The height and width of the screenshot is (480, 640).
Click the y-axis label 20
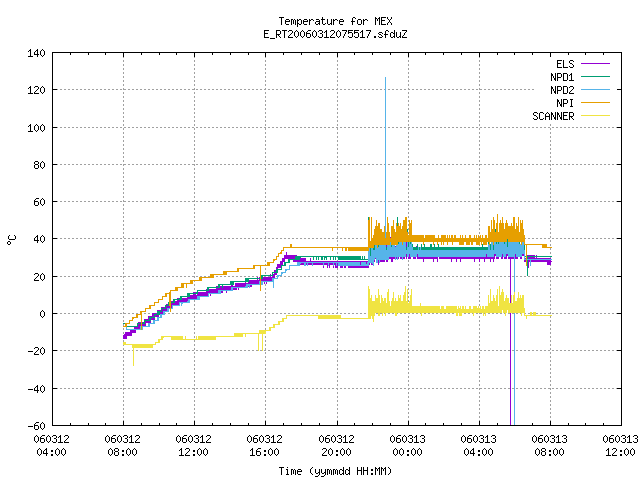coord(39,277)
